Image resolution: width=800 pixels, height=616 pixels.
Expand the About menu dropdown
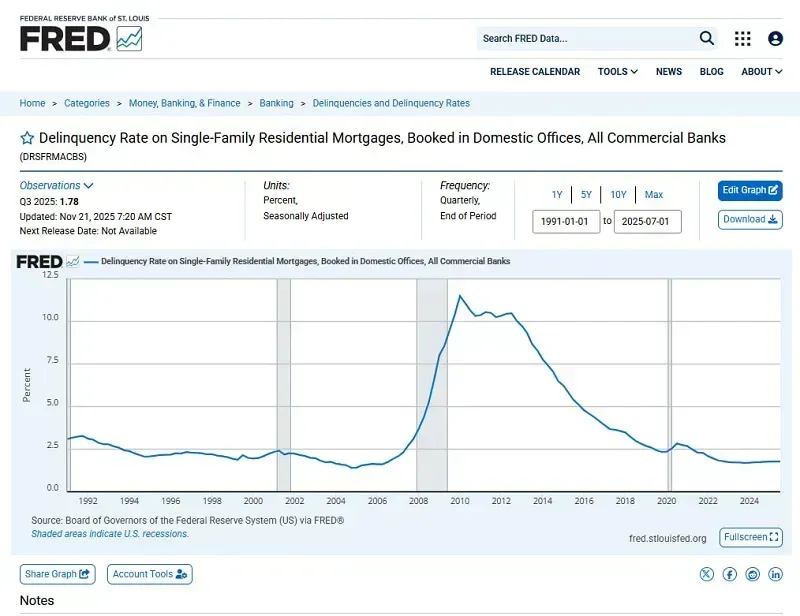click(x=761, y=72)
